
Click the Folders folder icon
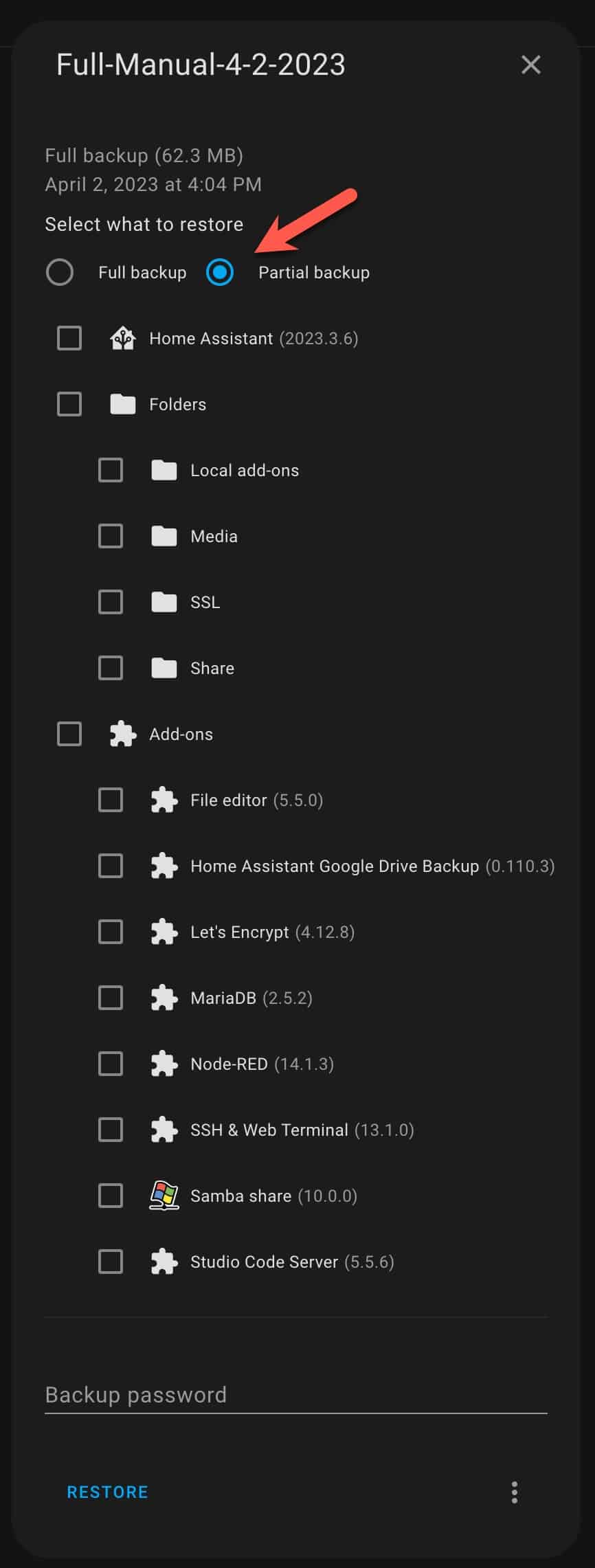[x=123, y=404]
